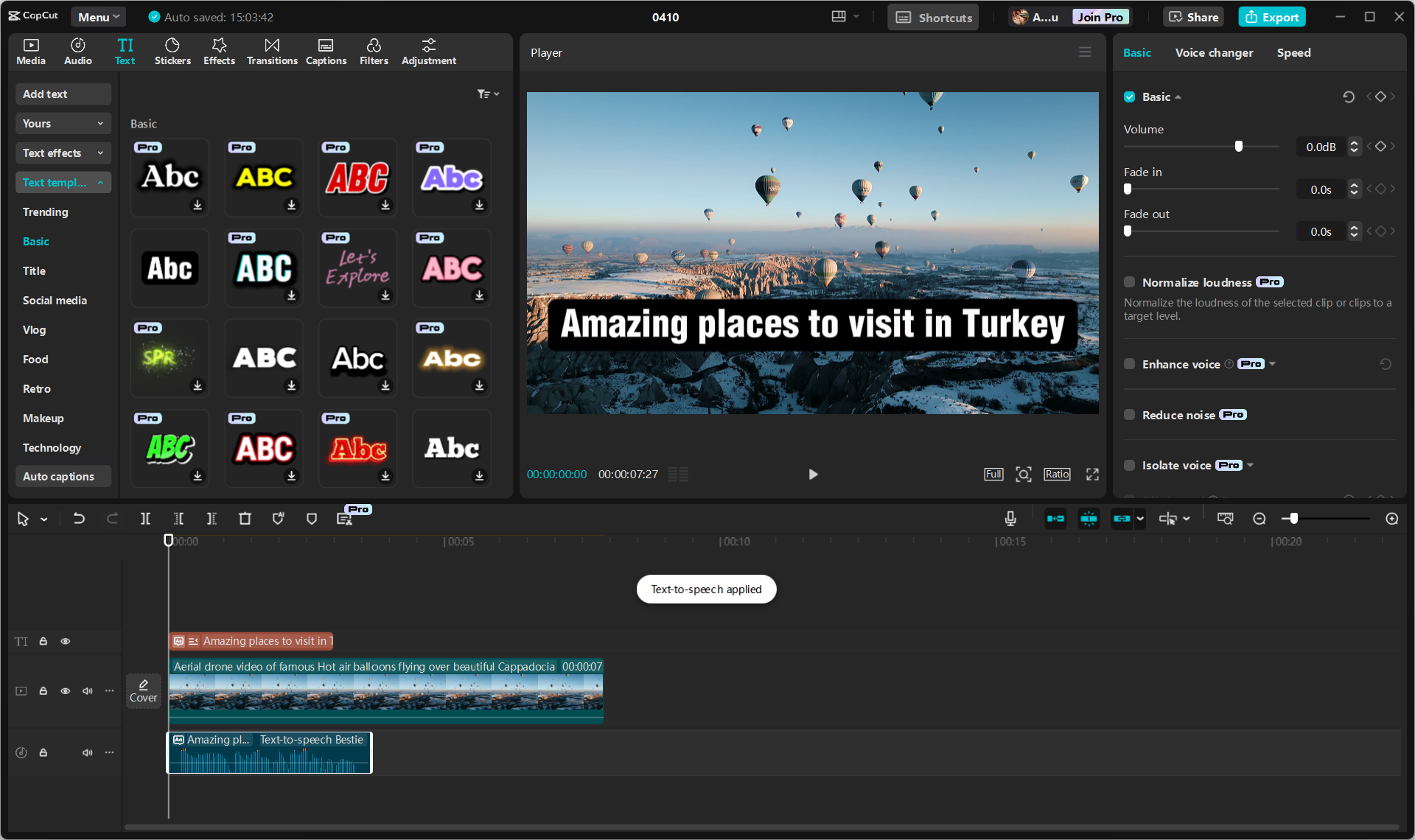This screenshot has width=1415, height=840.
Task: Enable Reduce noise checkbox
Action: (x=1129, y=415)
